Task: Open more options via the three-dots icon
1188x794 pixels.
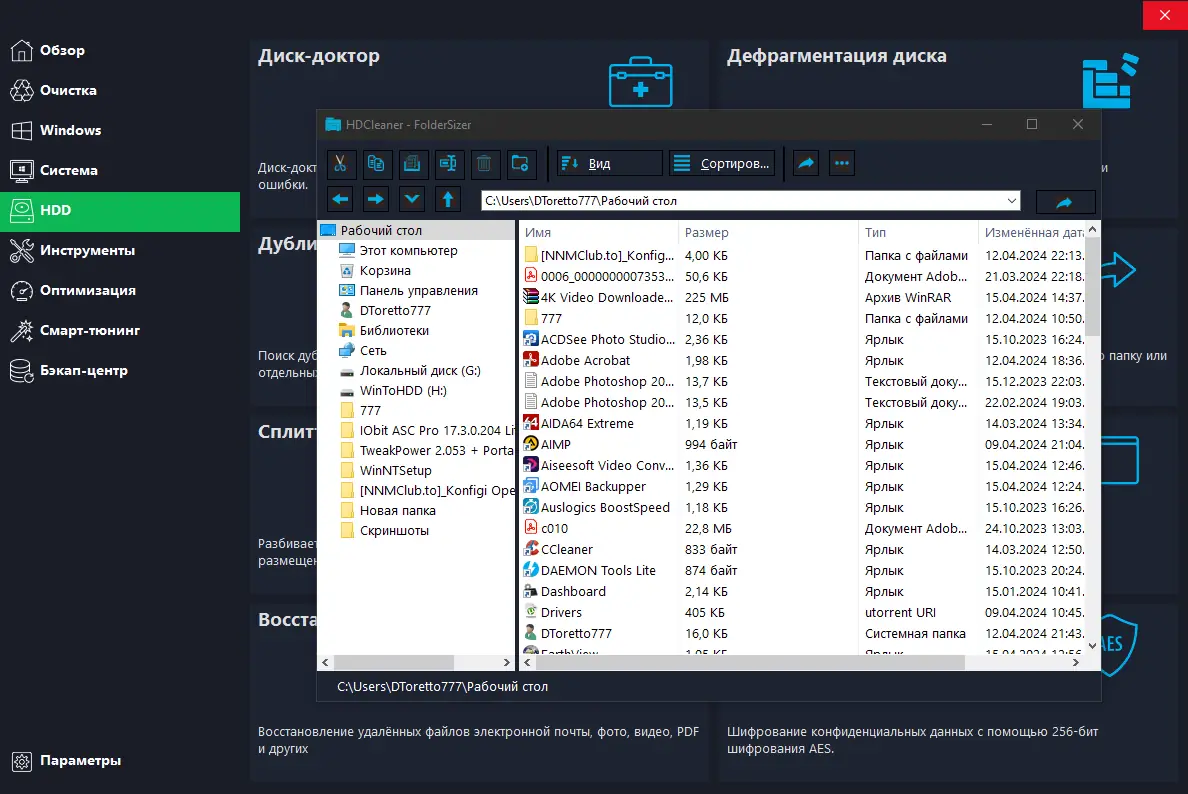Action: 842,162
